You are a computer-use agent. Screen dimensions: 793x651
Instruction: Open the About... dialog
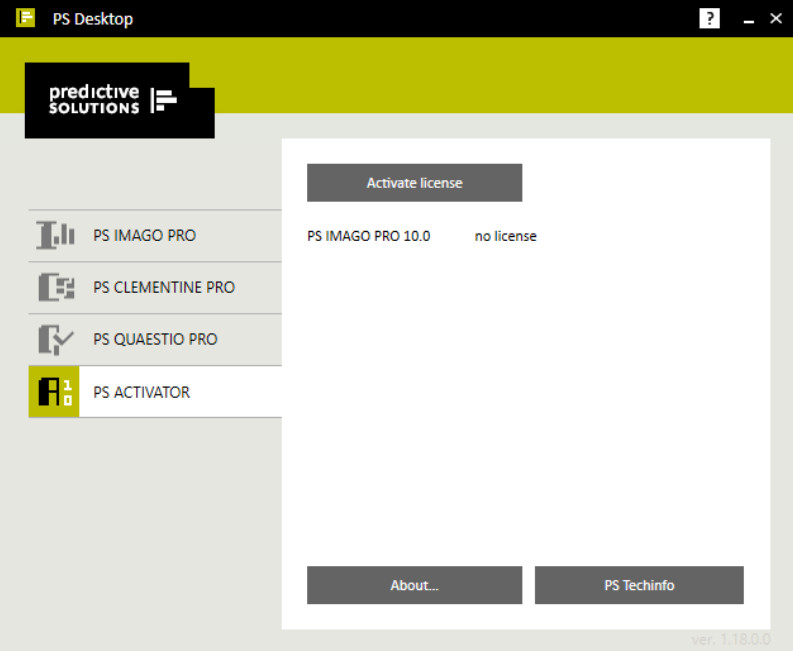pyautogui.click(x=414, y=585)
